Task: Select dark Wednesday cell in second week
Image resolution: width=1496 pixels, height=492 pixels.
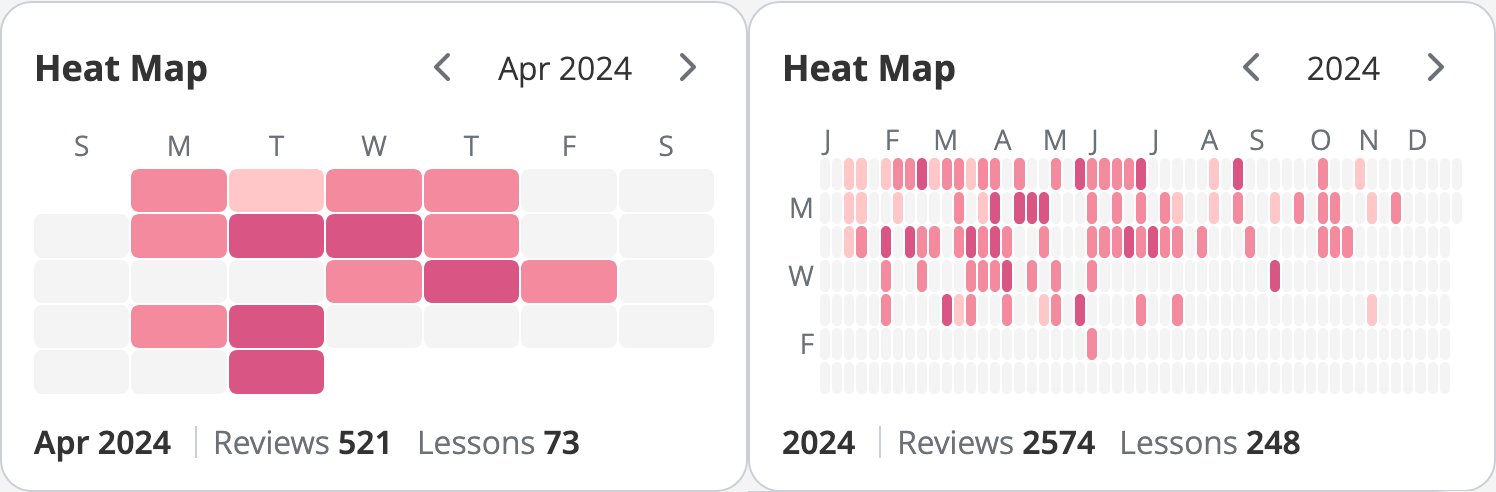Action: coord(373,236)
